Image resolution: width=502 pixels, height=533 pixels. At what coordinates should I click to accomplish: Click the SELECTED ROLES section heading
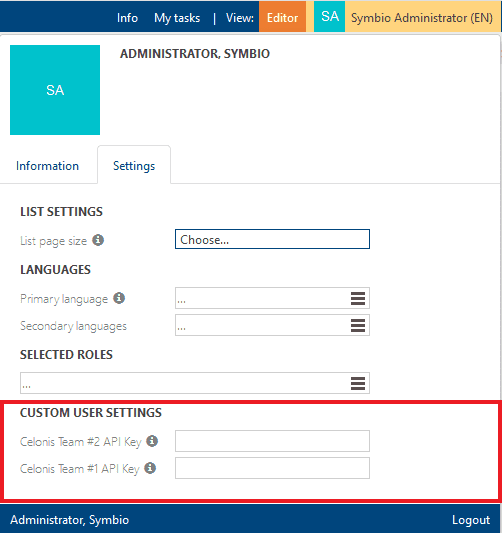(x=66, y=355)
